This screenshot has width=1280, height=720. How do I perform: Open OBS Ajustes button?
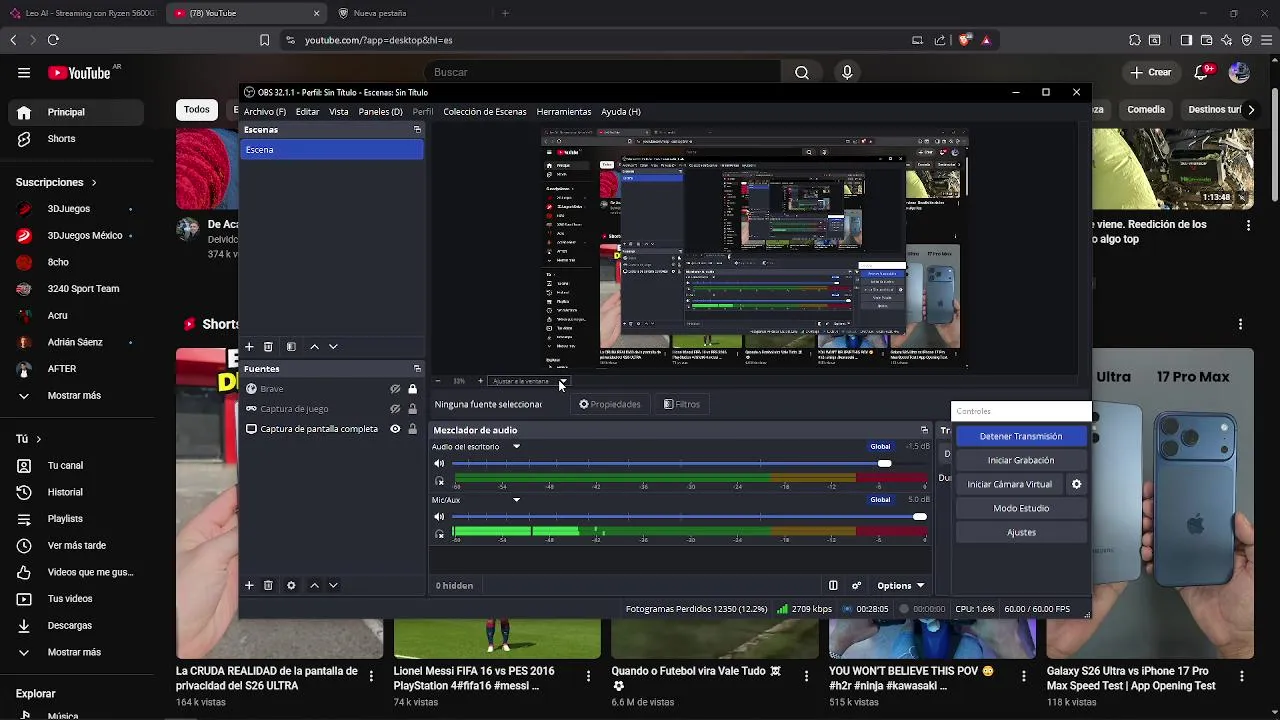(1021, 532)
